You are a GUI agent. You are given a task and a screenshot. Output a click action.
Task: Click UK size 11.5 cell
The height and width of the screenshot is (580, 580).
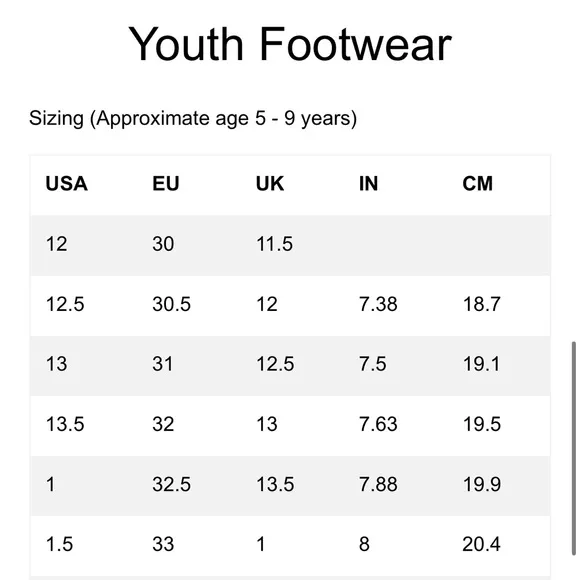click(x=274, y=244)
